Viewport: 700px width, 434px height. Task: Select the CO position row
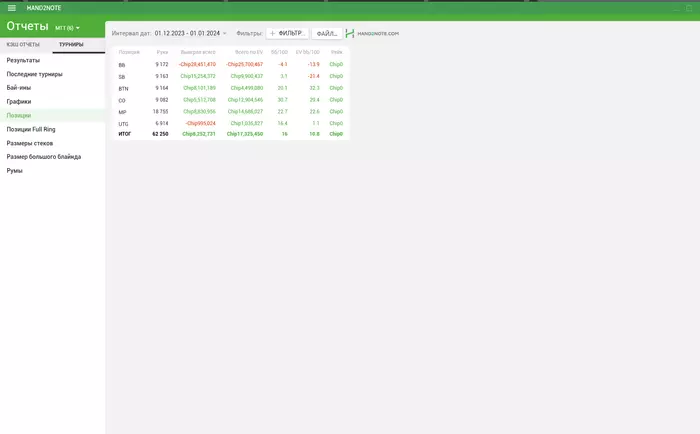coord(230,100)
